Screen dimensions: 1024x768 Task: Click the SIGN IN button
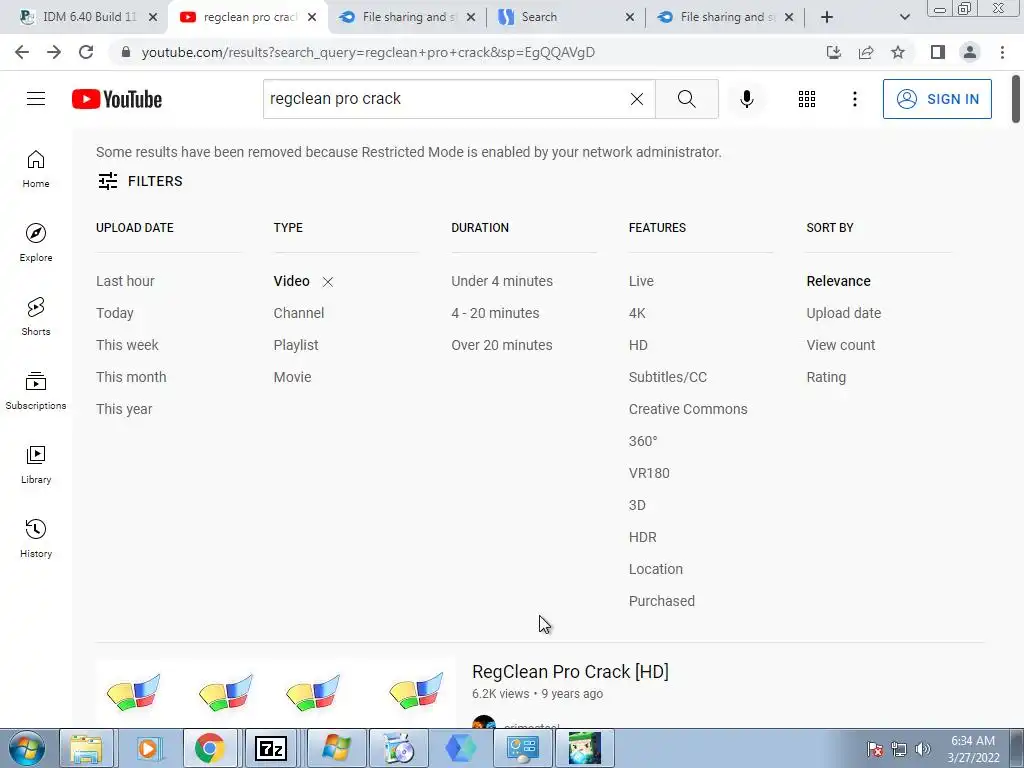pyautogui.click(x=937, y=99)
